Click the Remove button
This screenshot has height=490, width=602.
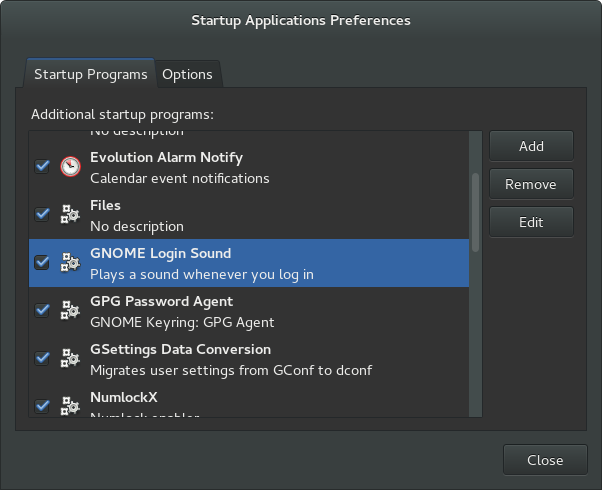click(531, 184)
